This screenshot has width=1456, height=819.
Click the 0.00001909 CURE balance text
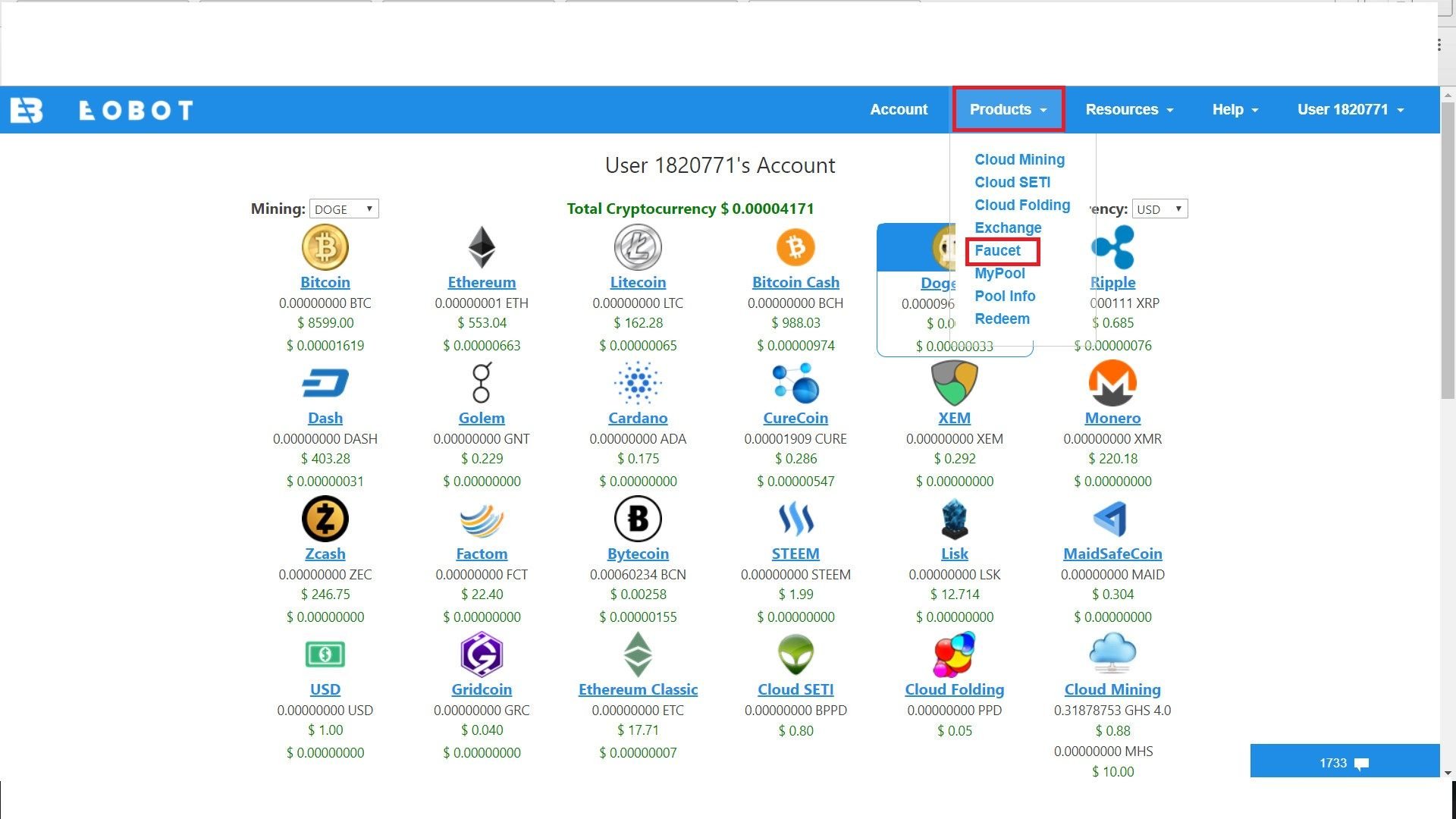pyautogui.click(x=795, y=439)
